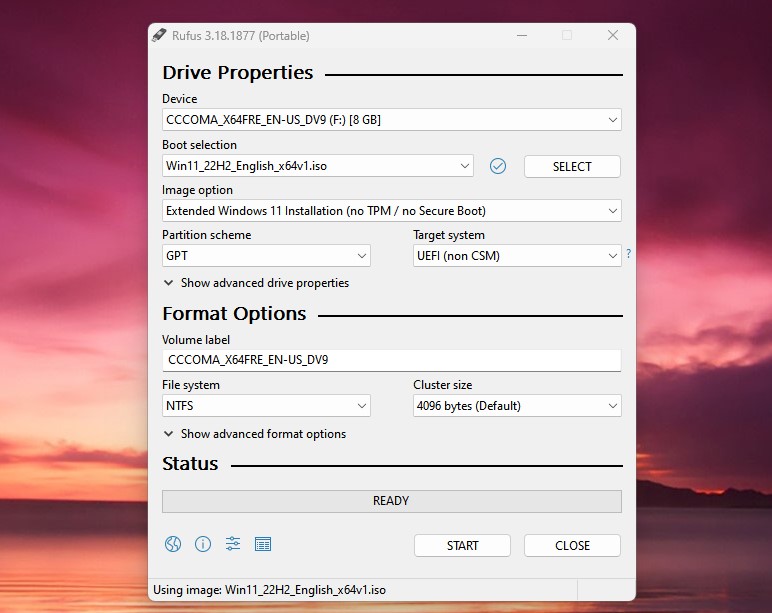Screen dimensions: 772x613
Task: Click the Drive Properties heading
Action: coord(238,73)
